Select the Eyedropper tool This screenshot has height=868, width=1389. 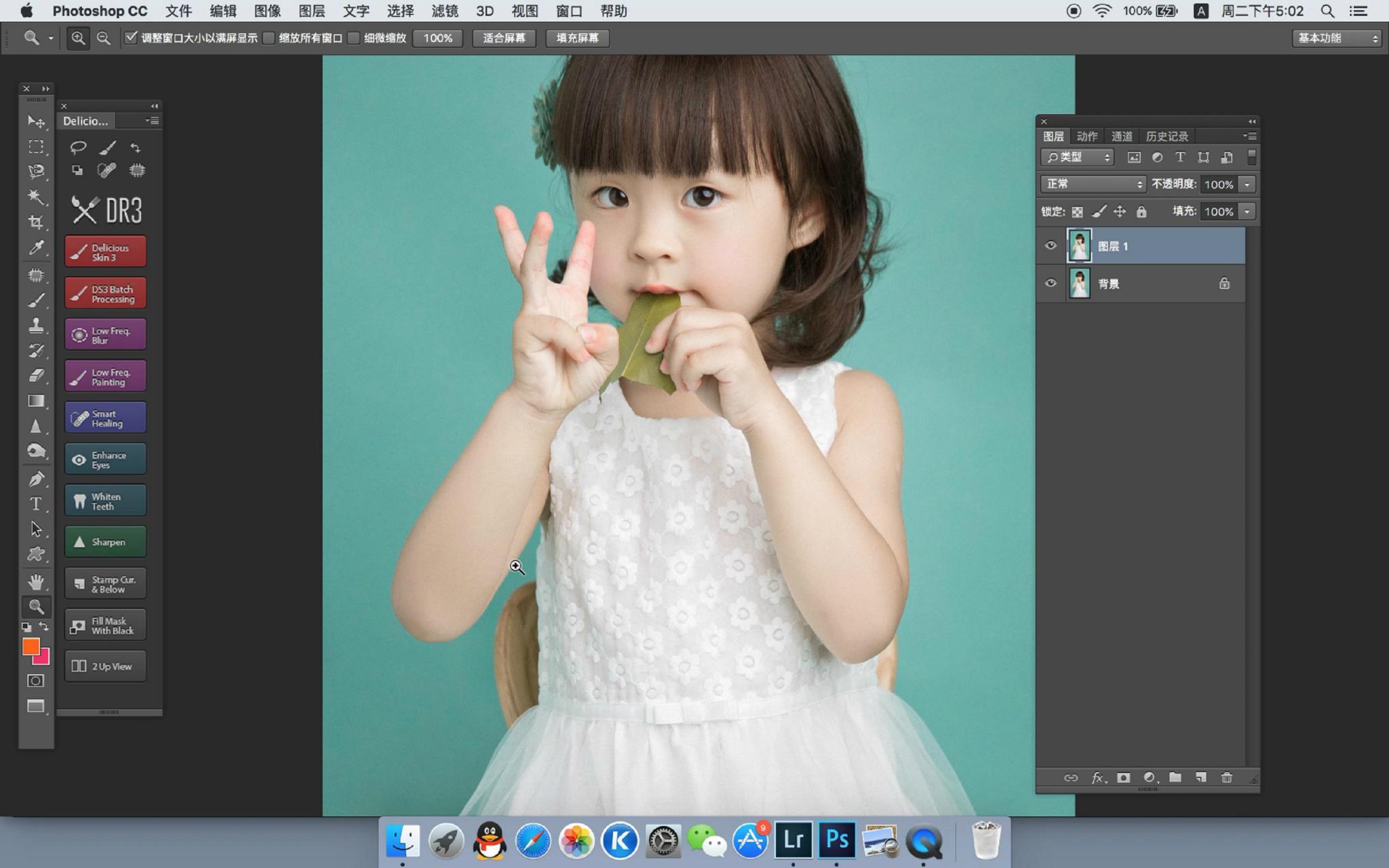point(36,248)
